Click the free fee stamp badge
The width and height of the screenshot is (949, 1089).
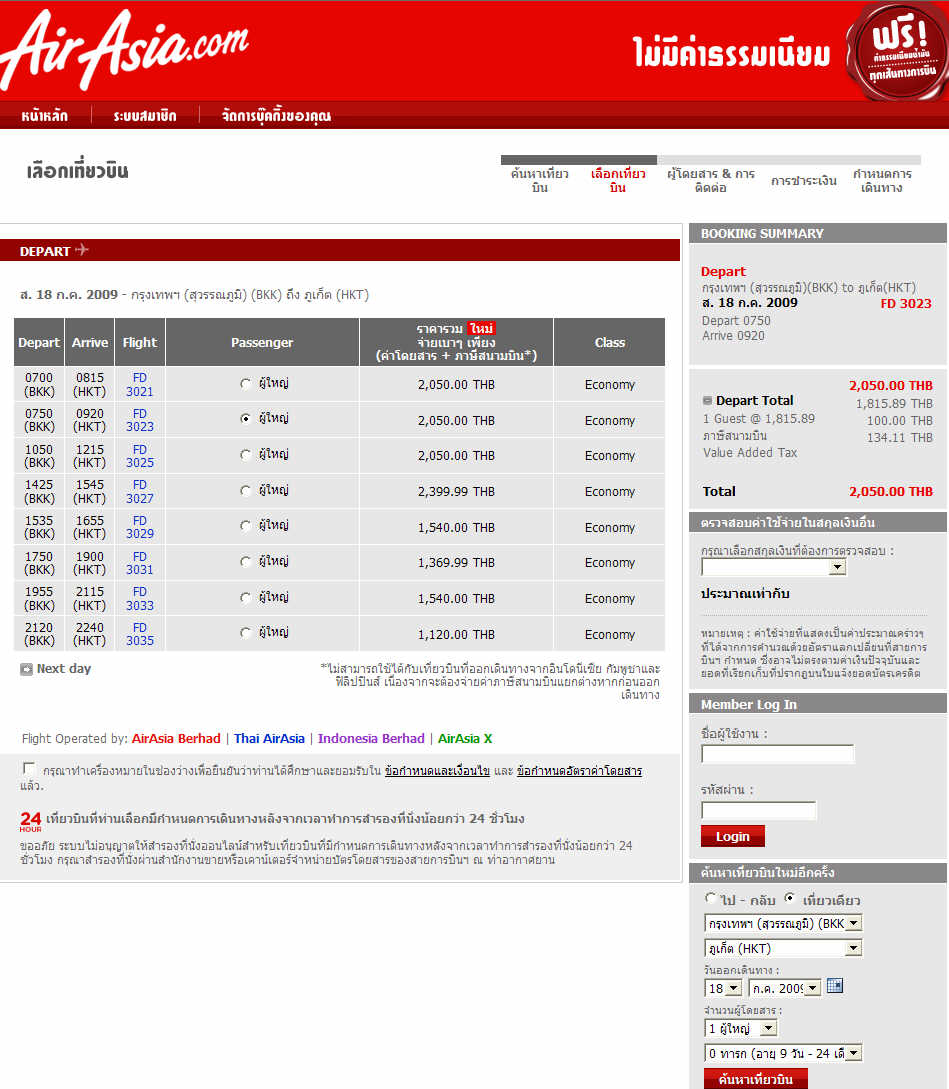tap(897, 51)
